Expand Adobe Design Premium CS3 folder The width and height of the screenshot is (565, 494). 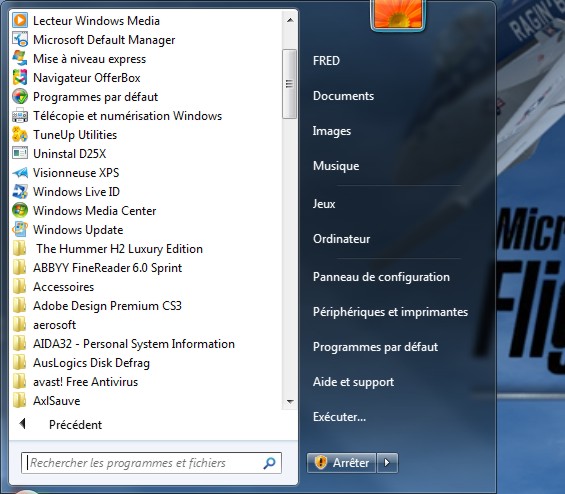[97, 306]
